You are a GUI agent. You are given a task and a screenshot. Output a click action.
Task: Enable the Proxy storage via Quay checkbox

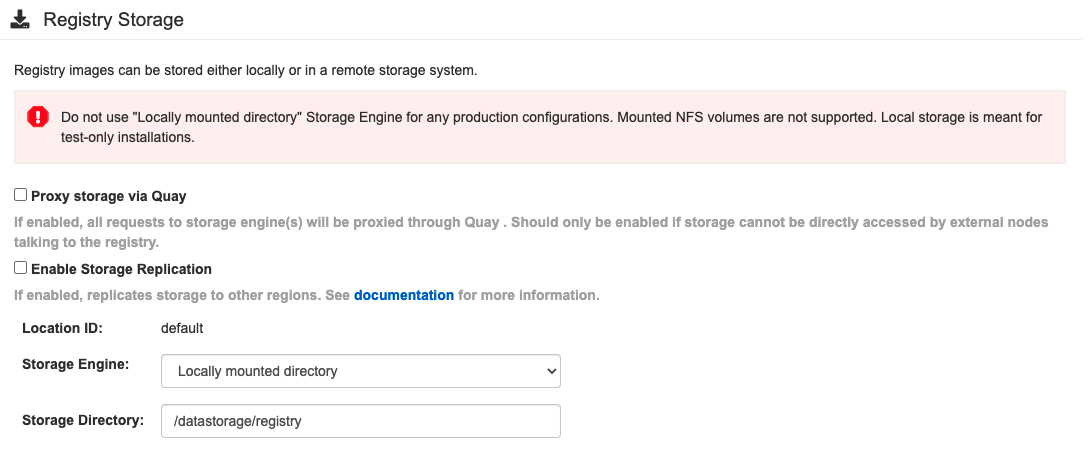coord(20,195)
